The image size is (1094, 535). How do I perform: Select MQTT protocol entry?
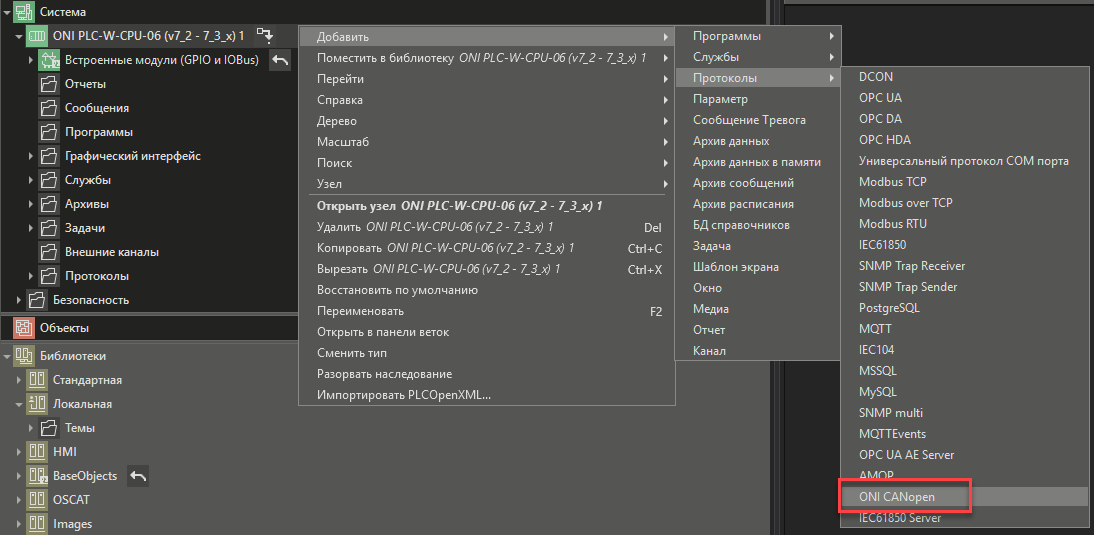tap(965, 329)
